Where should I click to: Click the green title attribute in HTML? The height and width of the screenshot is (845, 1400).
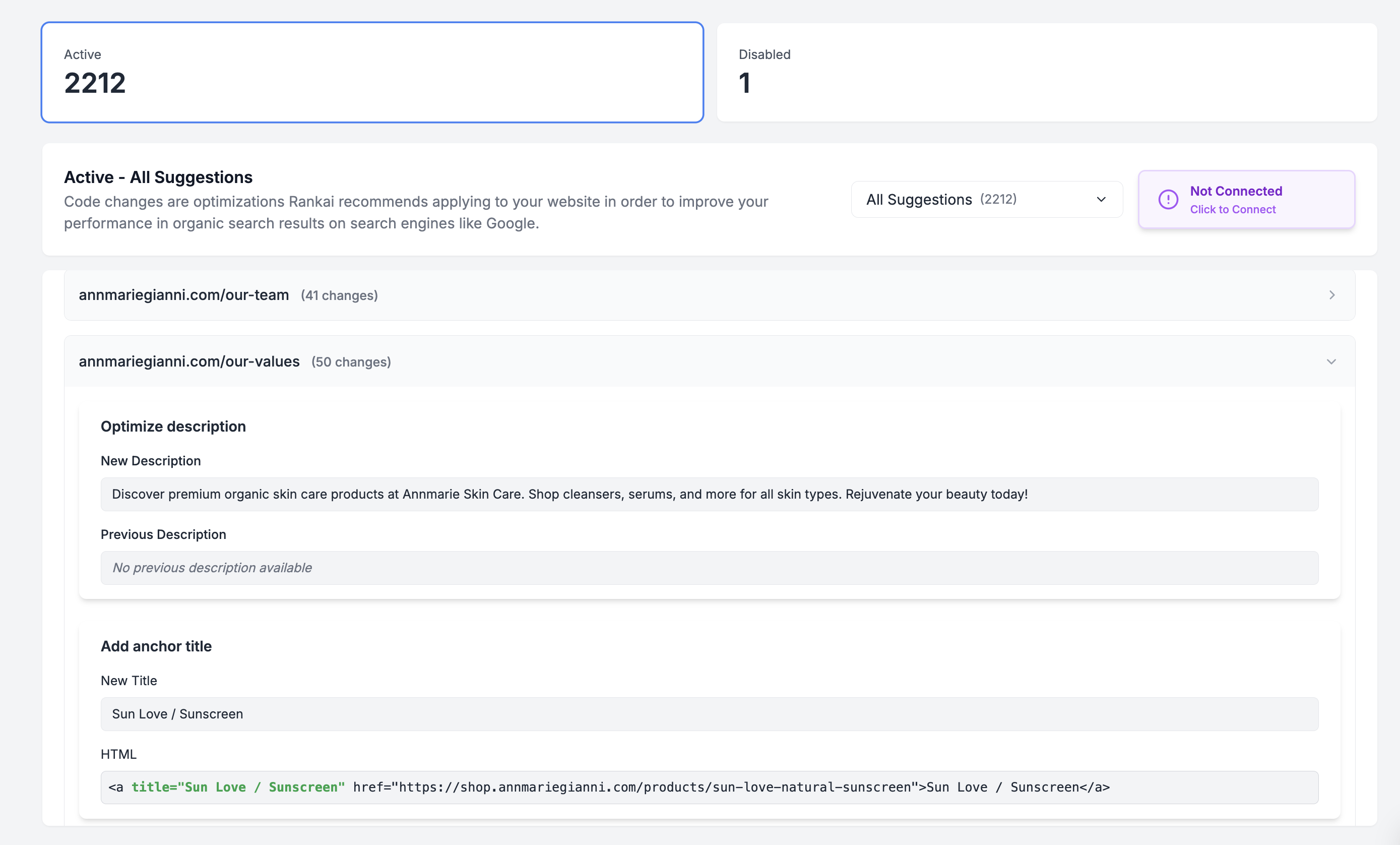238,787
